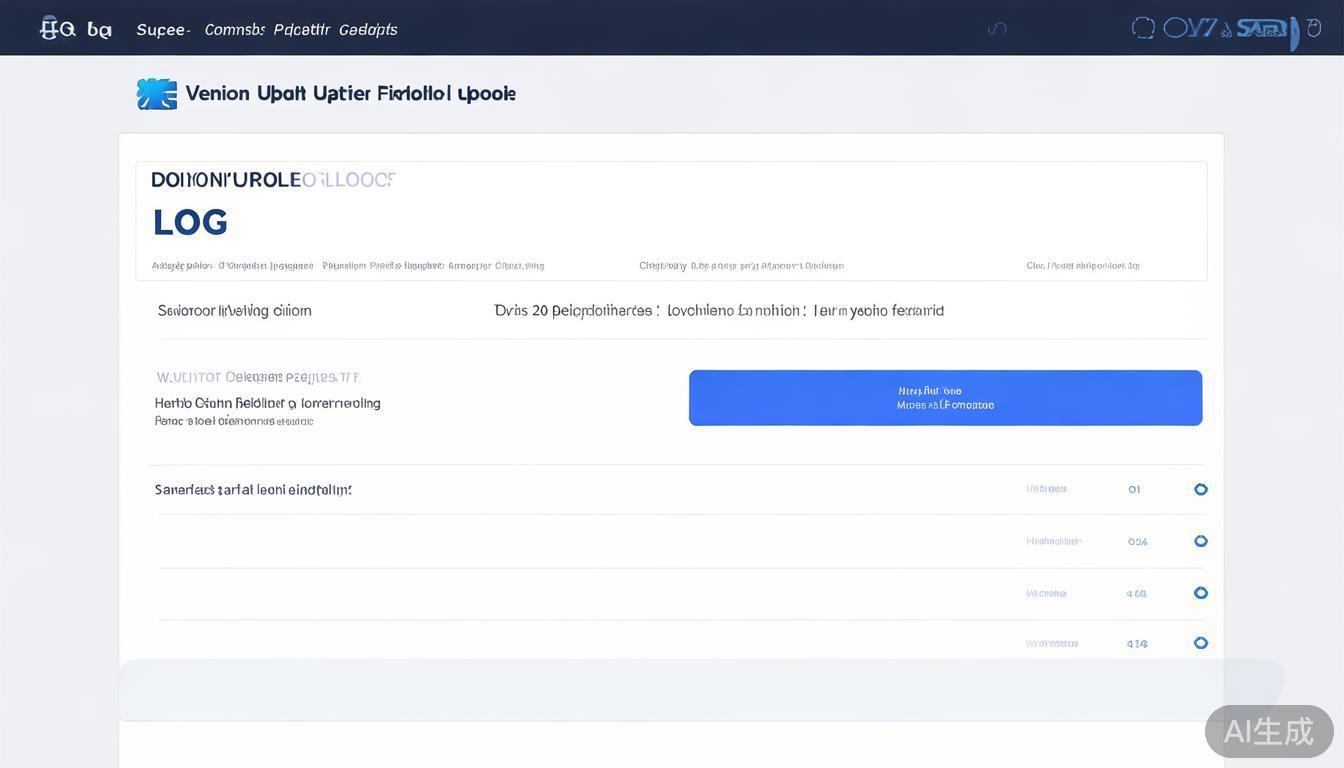The height and width of the screenshot is (768, 1344).
Task: Click the faint refresh icon in the top bar
Action: tap(997, 28)
